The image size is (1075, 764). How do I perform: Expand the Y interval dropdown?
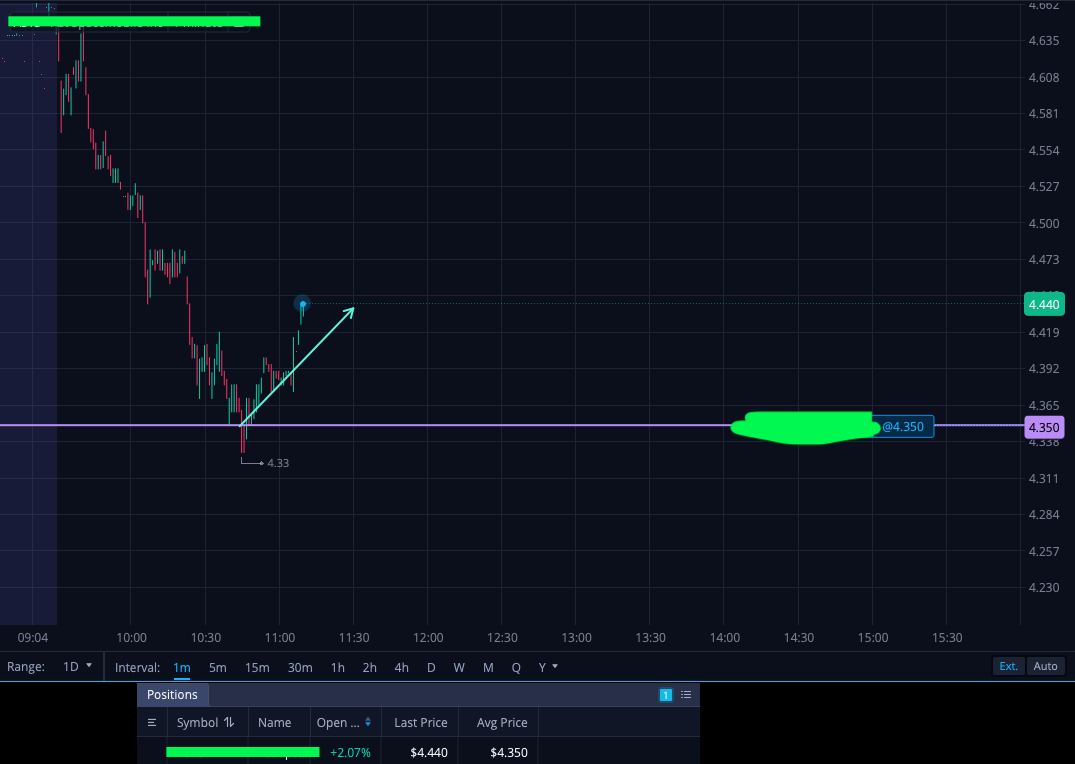click(x=548, y=667)
